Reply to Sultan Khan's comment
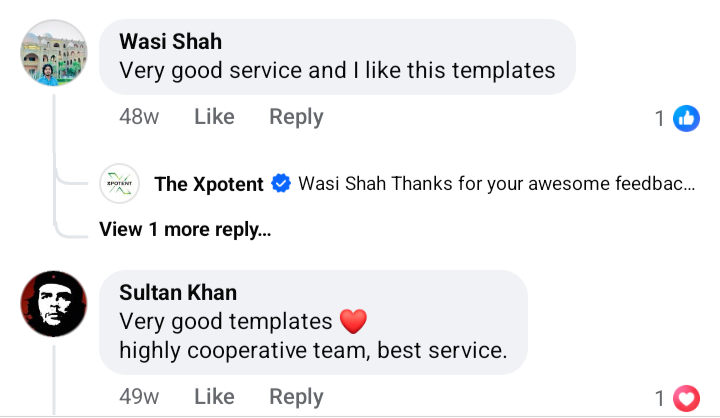This screenshot has width=720, height=418. (x=296, y=397)
